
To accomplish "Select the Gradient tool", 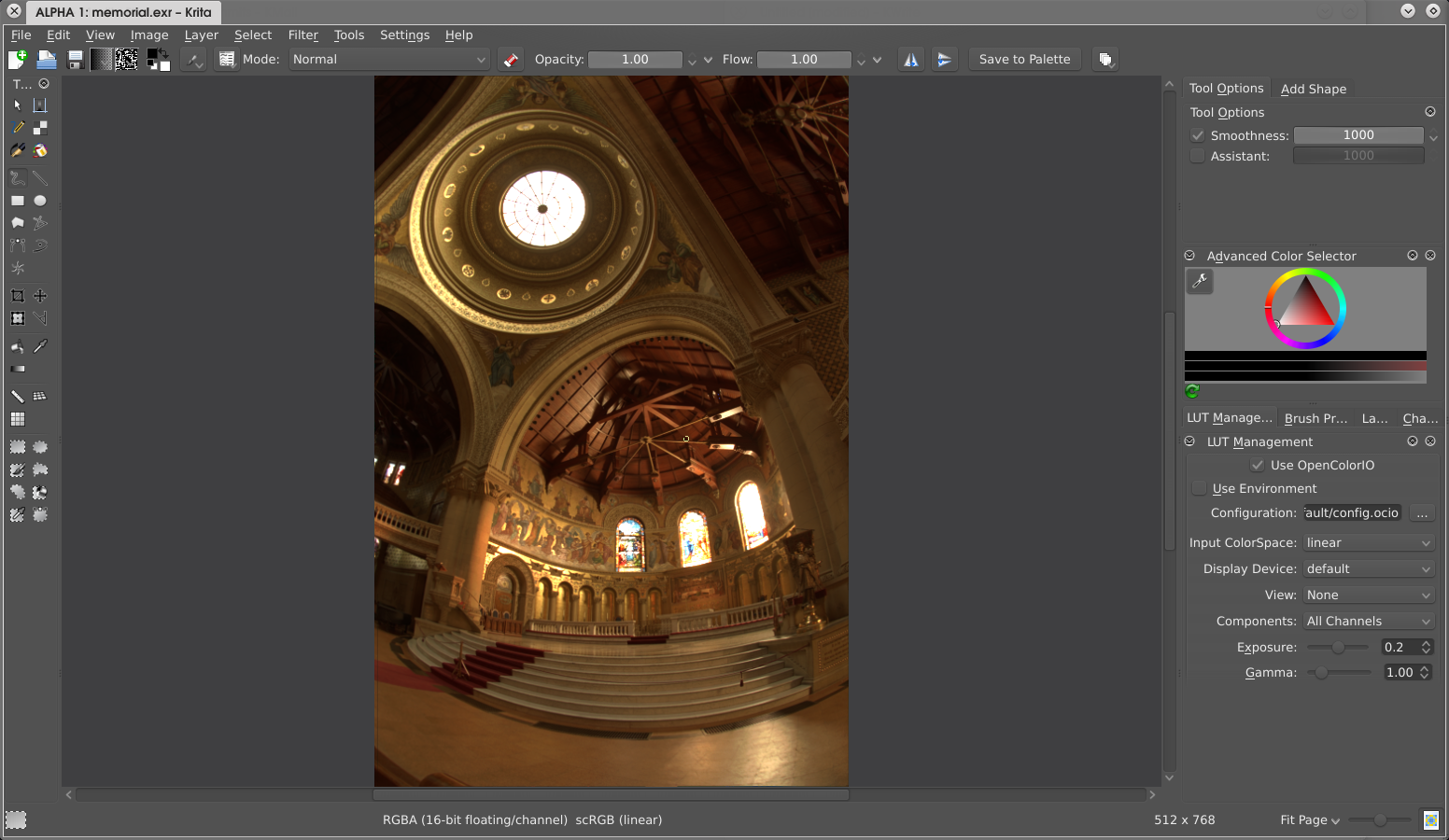I will click(17, 369).
